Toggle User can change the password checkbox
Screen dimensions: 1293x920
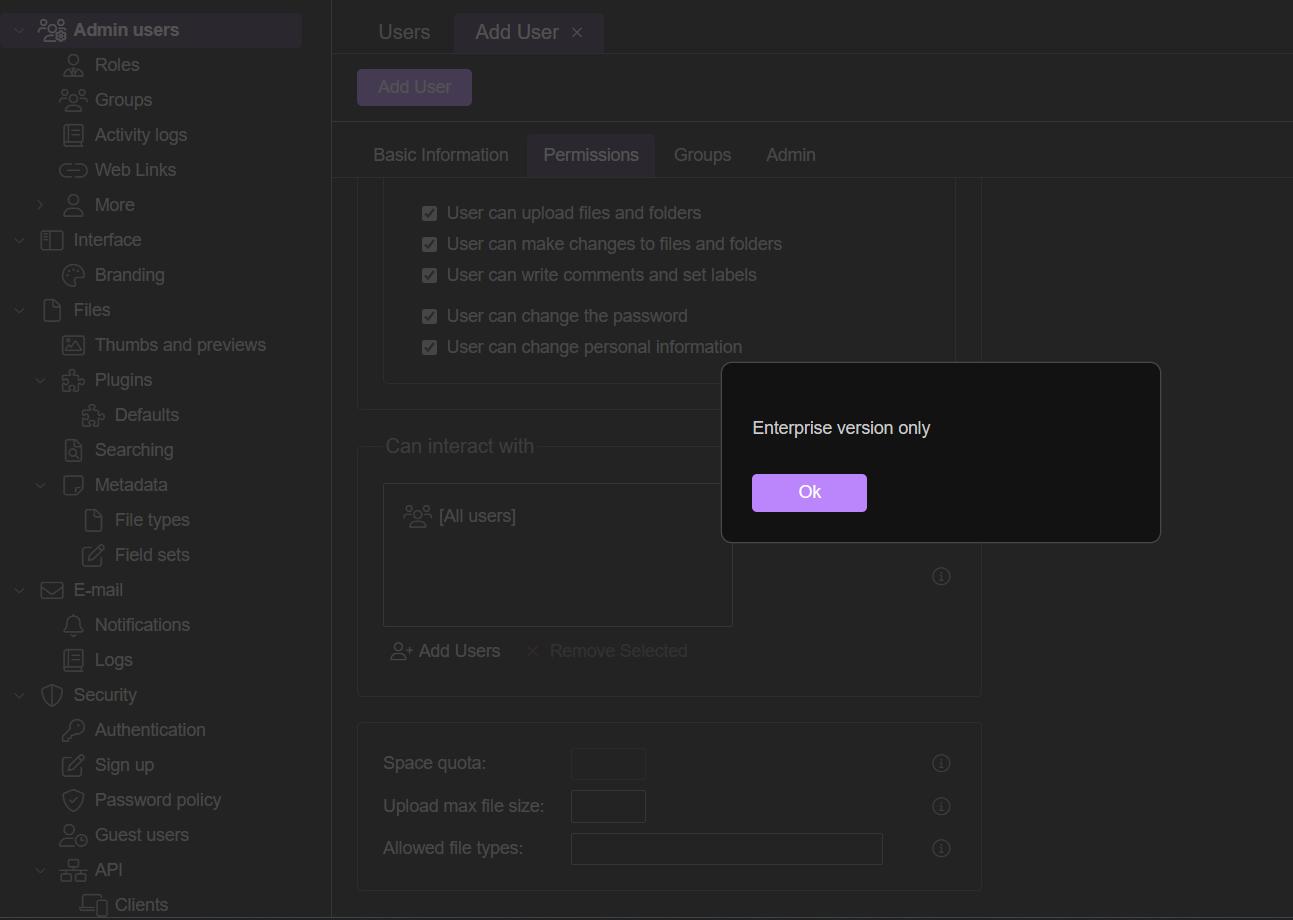(x=430, y=316)
